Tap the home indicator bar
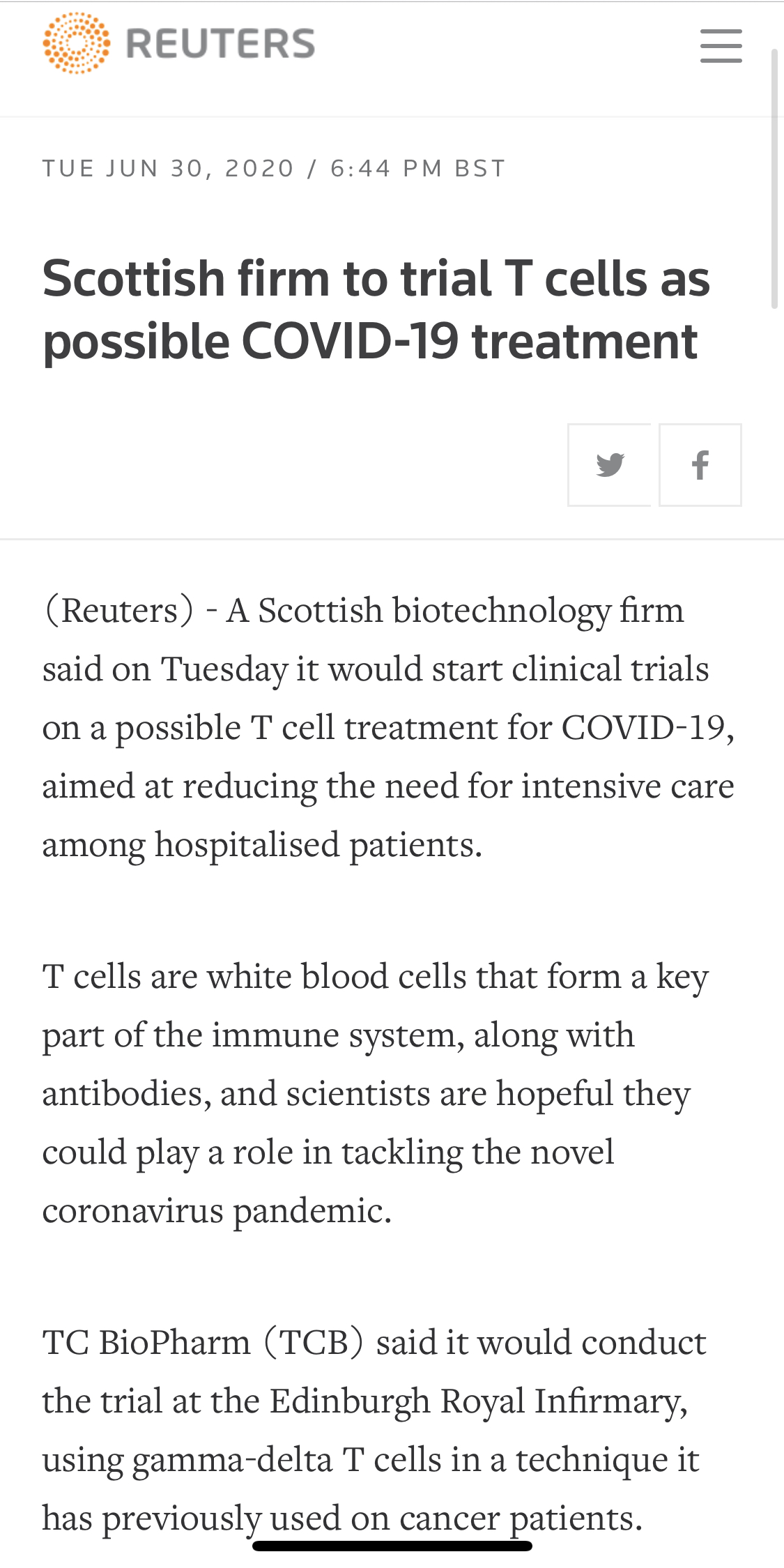The width and height of the screenshot is (784, 1568). [x=392, y=1546]
